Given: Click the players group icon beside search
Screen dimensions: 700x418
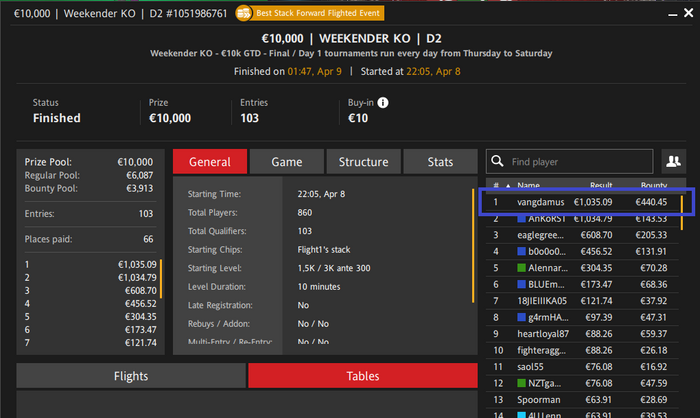Looking at the screenshot, I should (x=674, y=161).
